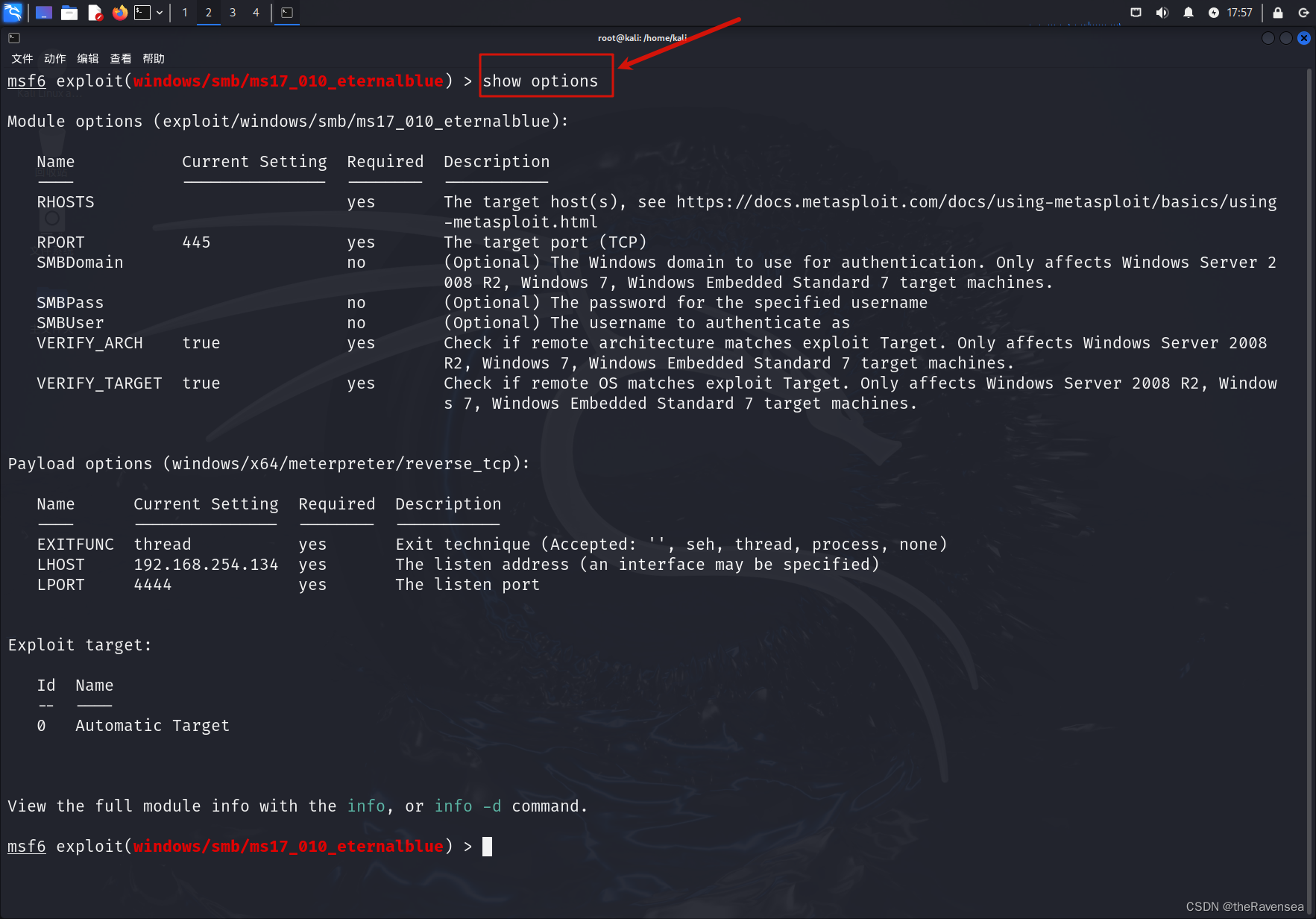The image size is (1316, 919).
Task: Launch the text editor from the panel
Action: (95, 13)
